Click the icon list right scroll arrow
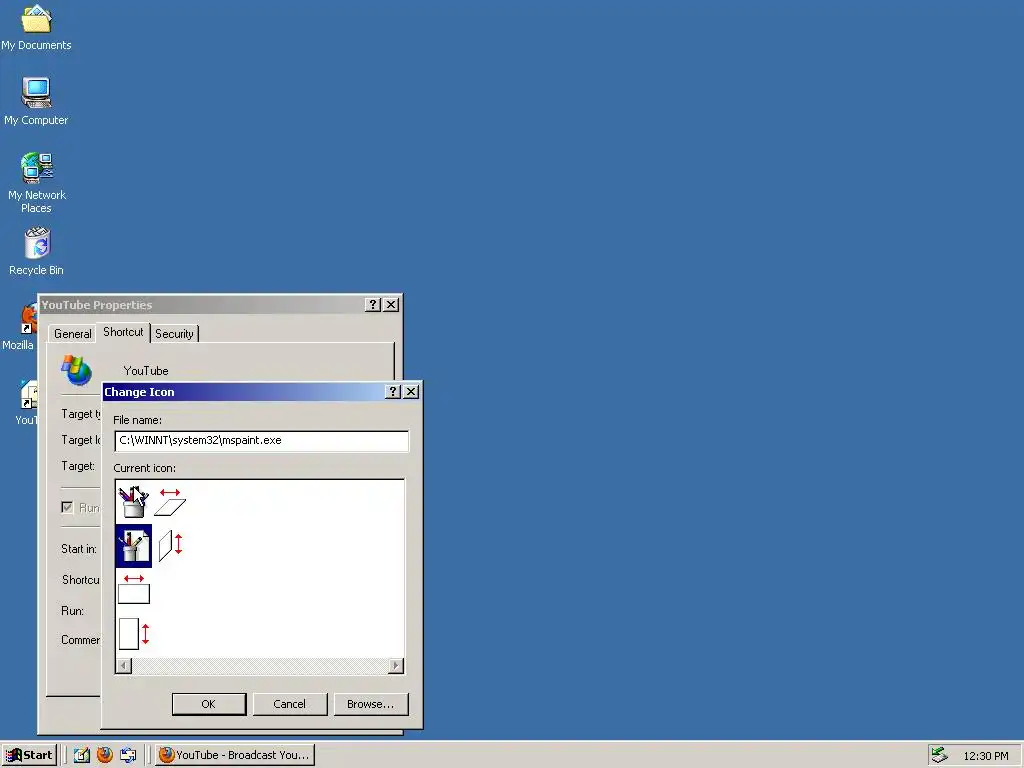Viewport: 1024px width, 768px height. click(396, 665)
